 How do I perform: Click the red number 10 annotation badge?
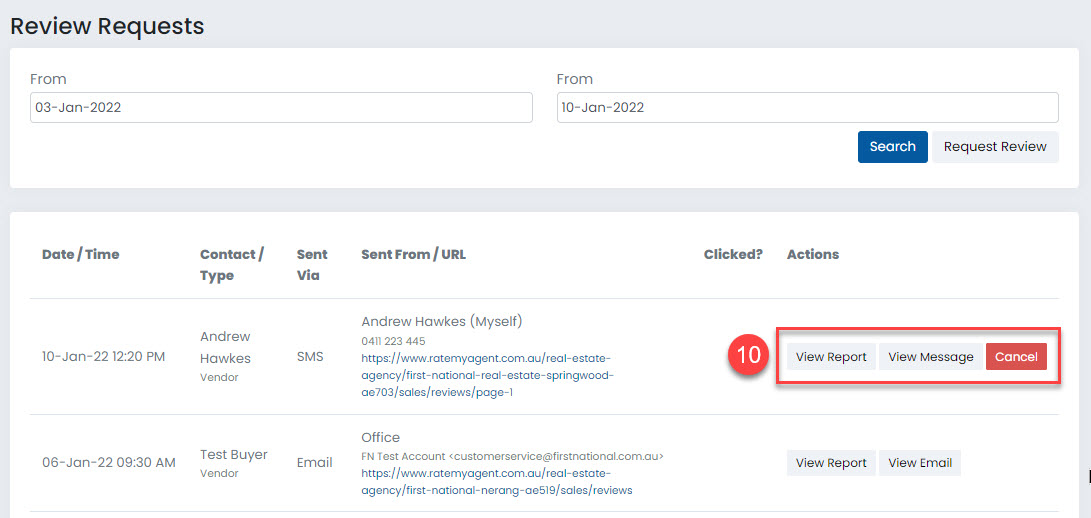click(x=749, y=356)
